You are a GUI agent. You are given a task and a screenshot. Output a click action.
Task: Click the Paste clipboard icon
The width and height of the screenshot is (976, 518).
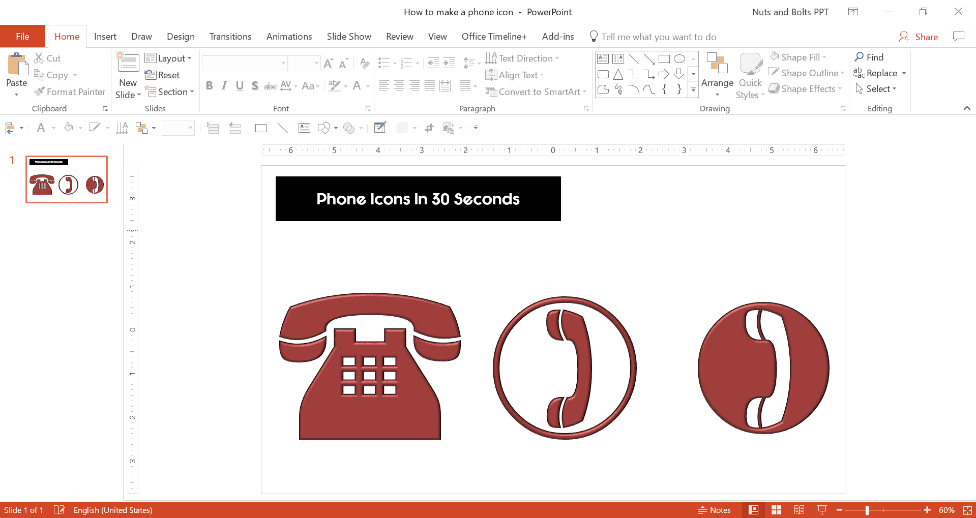(17, 65)
